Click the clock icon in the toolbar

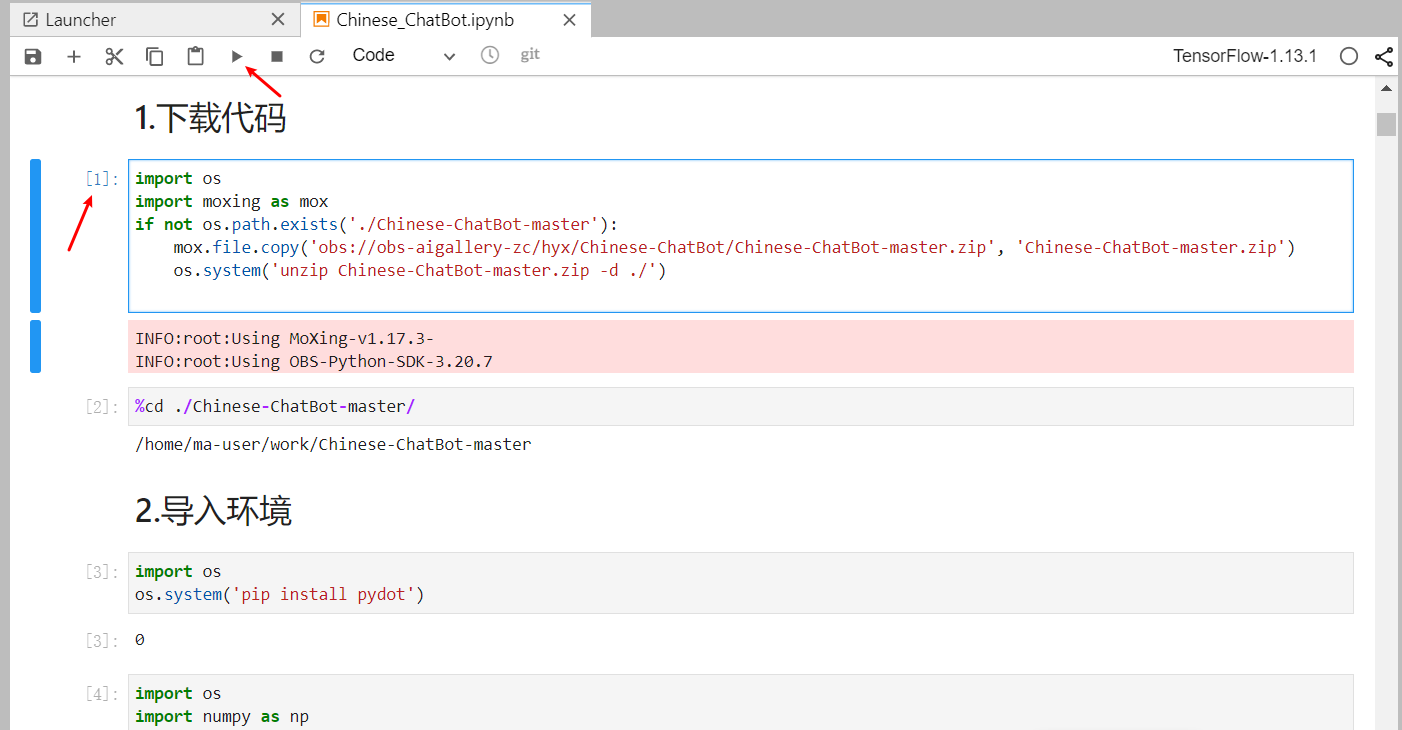pos(490,55)
